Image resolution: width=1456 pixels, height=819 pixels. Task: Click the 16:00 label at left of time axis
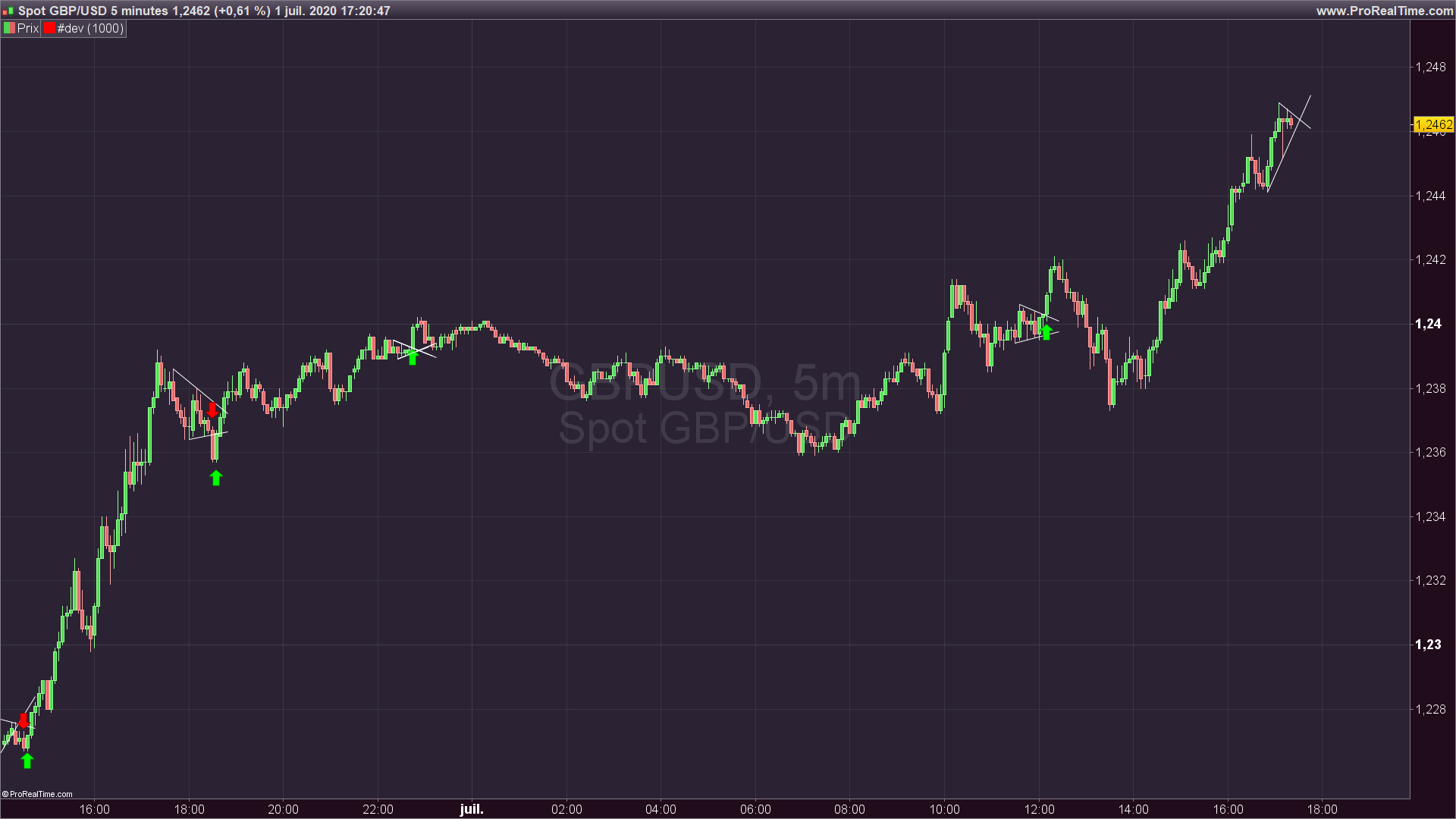tap(94, 809)
